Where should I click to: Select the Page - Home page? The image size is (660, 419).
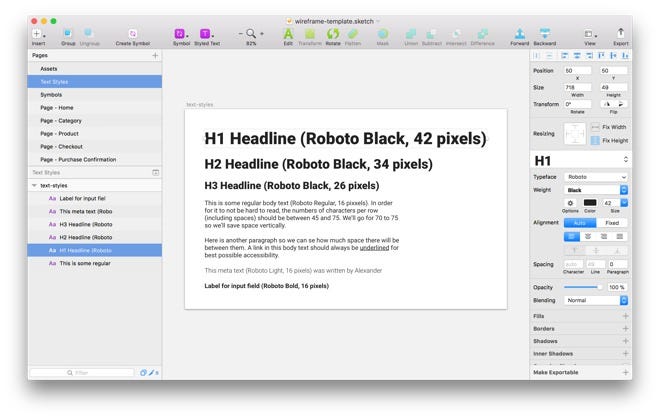point(95,108)
